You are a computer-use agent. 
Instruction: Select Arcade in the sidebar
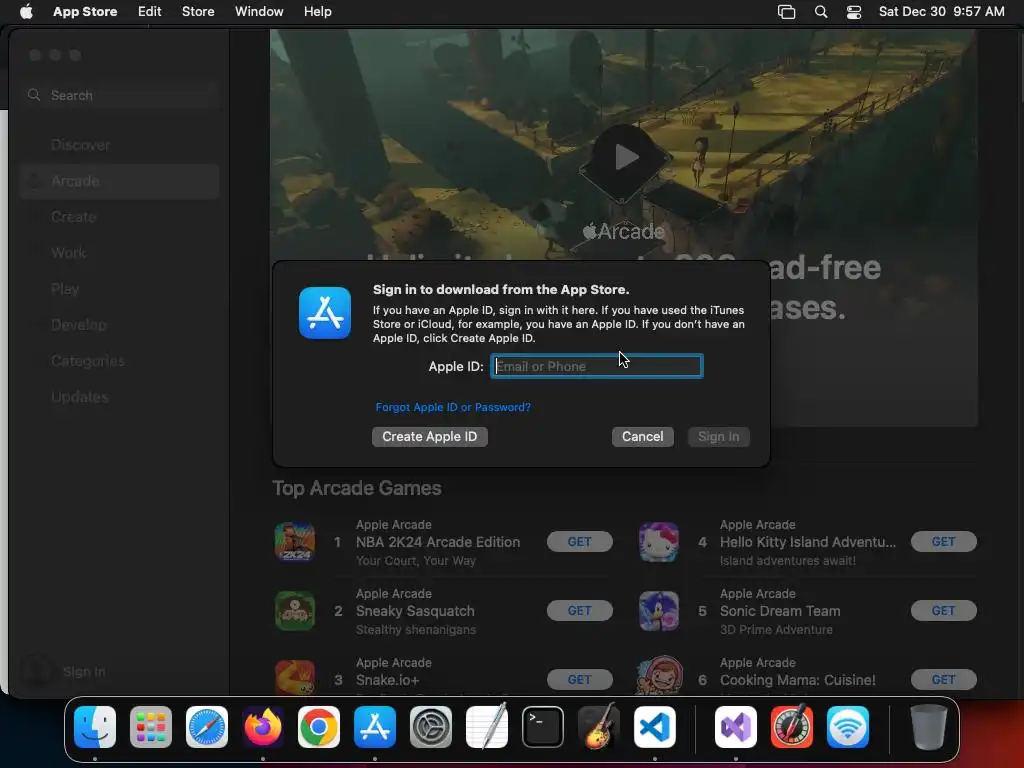pos(120,181)
